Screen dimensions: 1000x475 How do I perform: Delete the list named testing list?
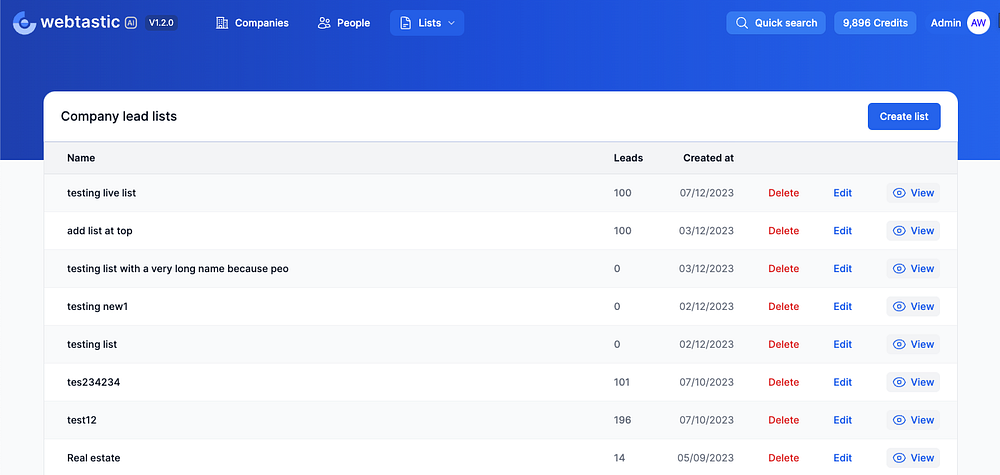(x=783, y=344)
